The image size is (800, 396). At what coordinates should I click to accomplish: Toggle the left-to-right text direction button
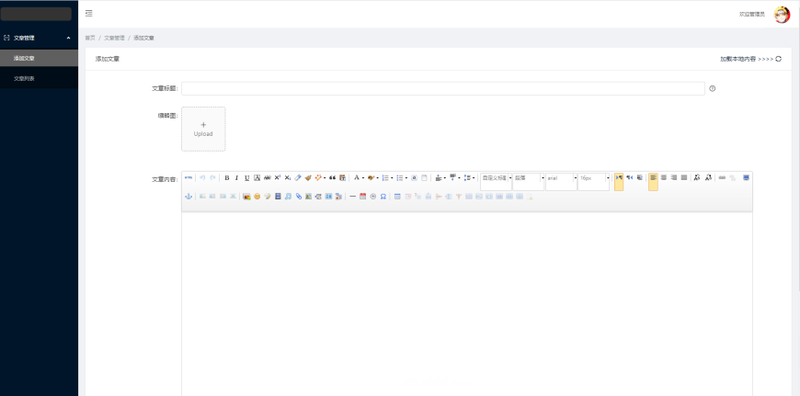click(x=619, y=181)
